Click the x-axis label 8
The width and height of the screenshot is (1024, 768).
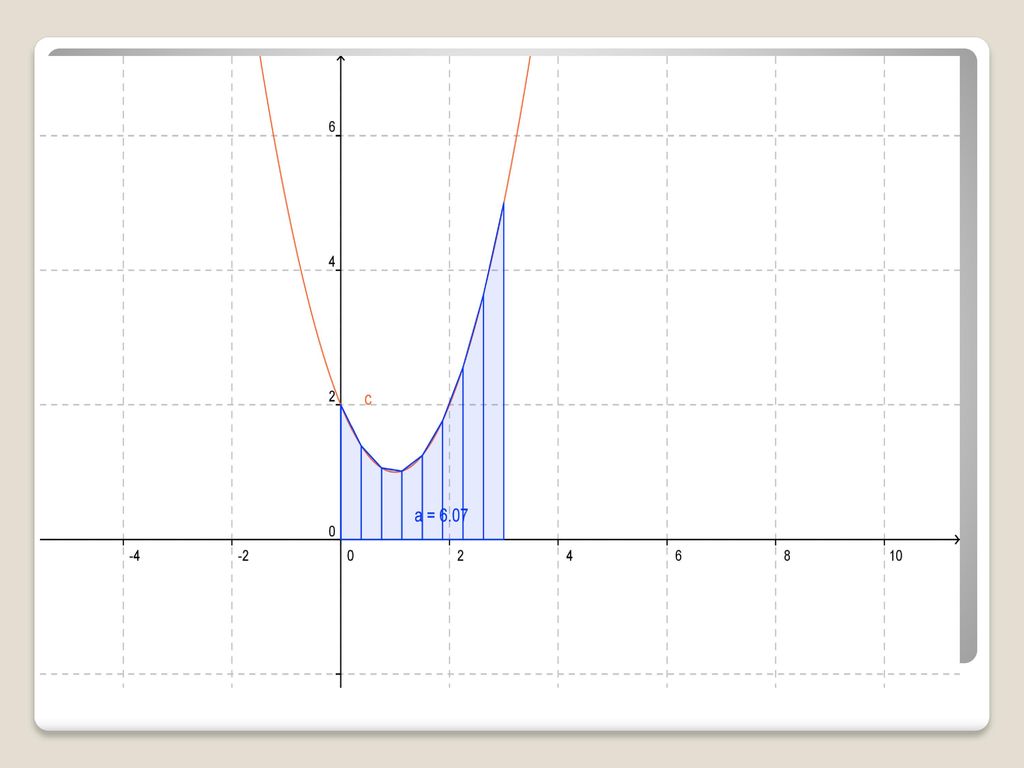(x=787, y=556)
